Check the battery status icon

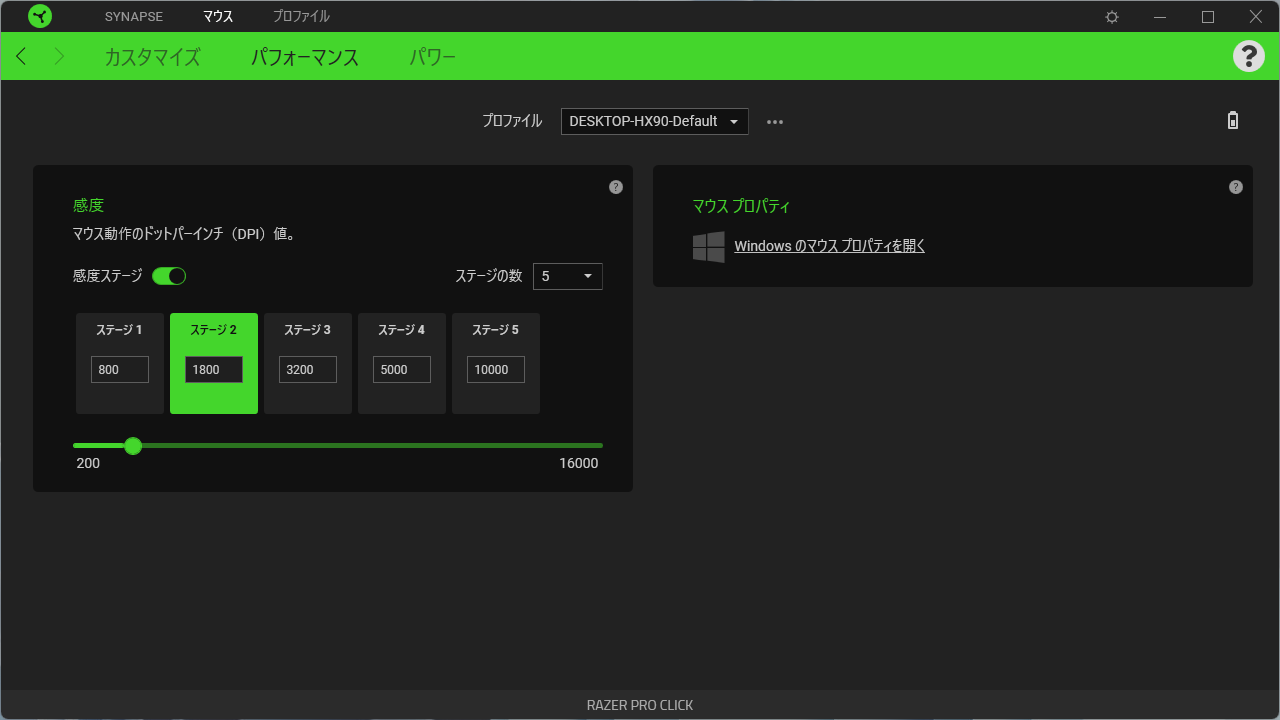[1233, 121]
